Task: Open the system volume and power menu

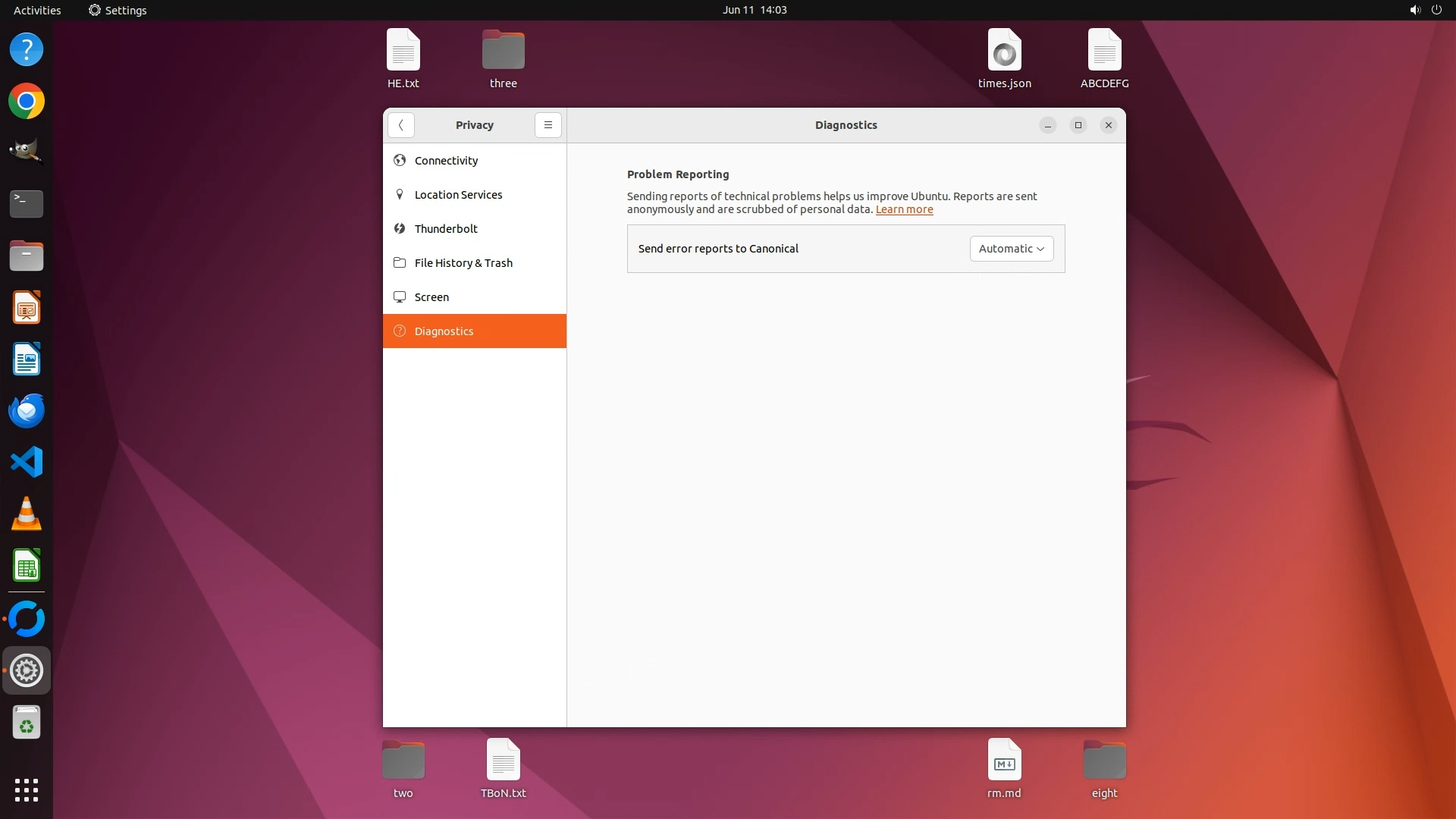Action: tap(1425, 10)
